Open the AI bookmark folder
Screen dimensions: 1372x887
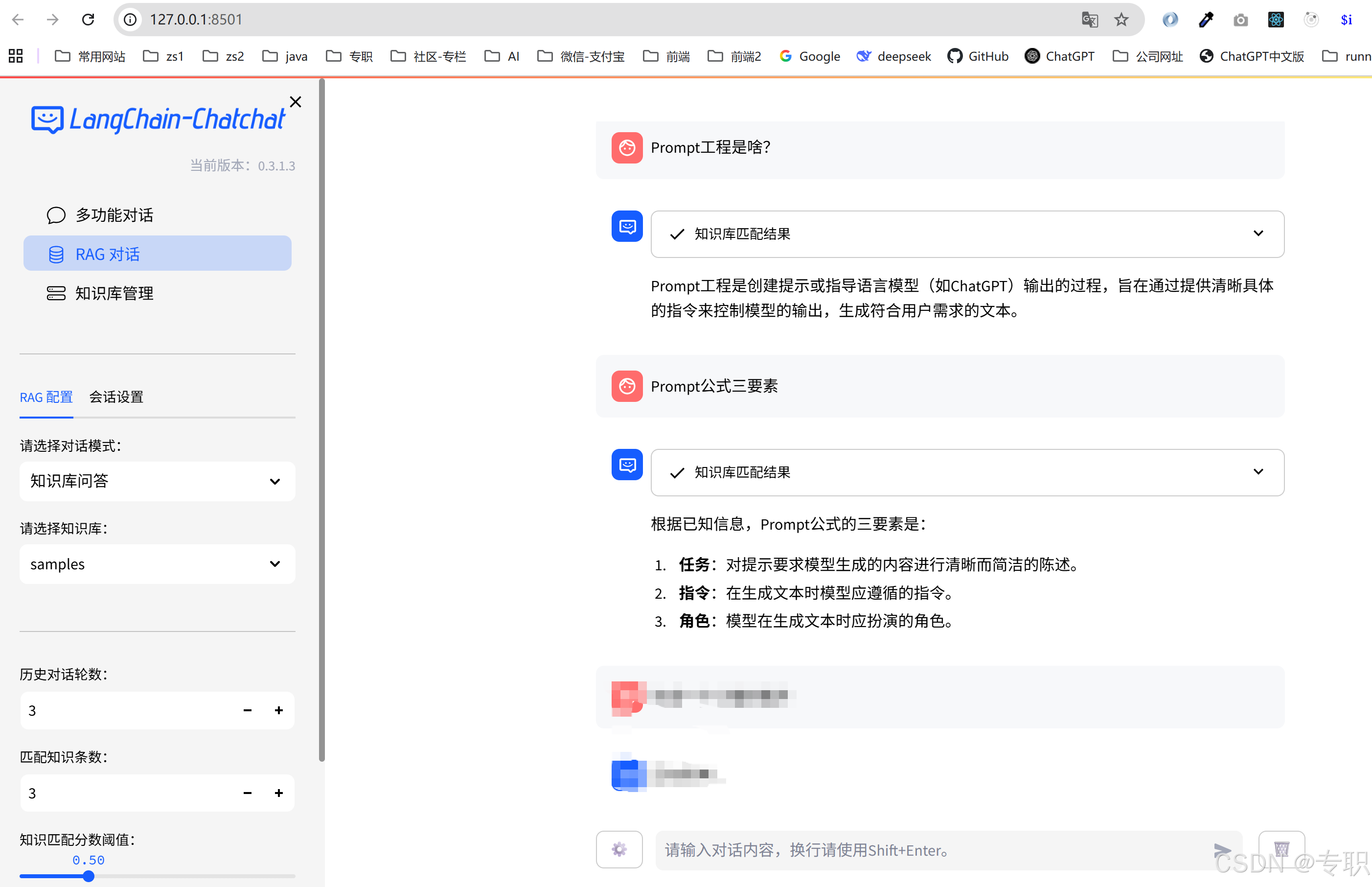[502, 56]
